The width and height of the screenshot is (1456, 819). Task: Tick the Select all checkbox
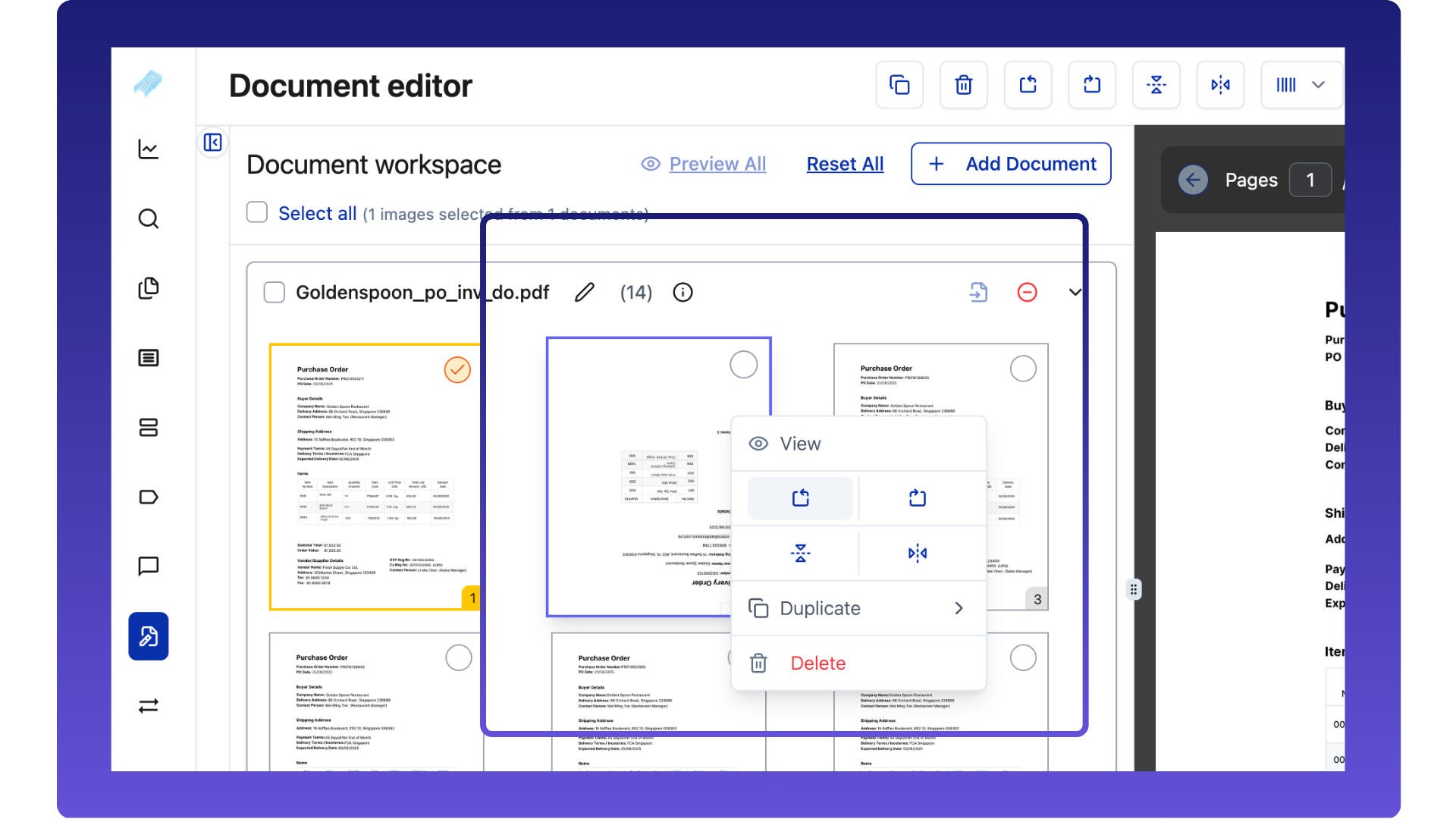click(x=257, y=212)
